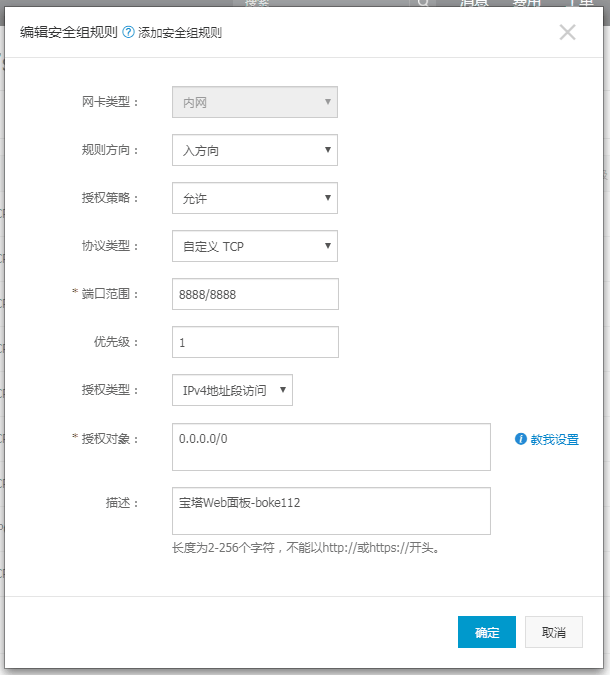Open the 添加安全组规则 help link
The image size is (610, 675).
pos(180,33)
